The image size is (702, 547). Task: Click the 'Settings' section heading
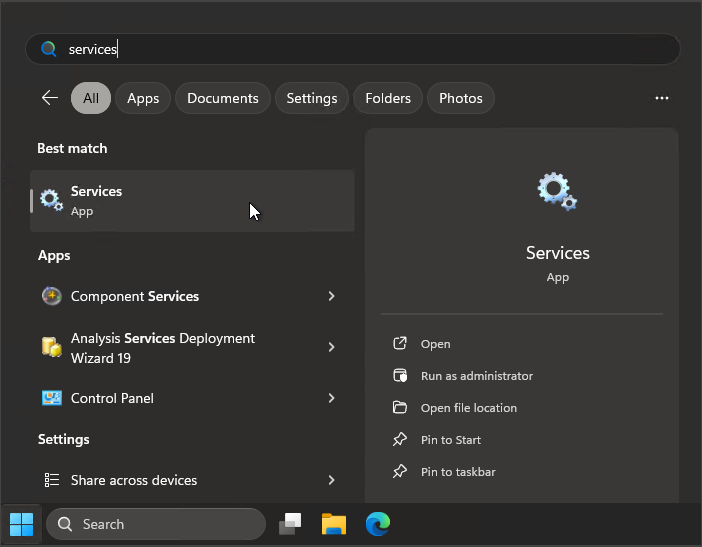pyautogui.click(x=64, y=439)
